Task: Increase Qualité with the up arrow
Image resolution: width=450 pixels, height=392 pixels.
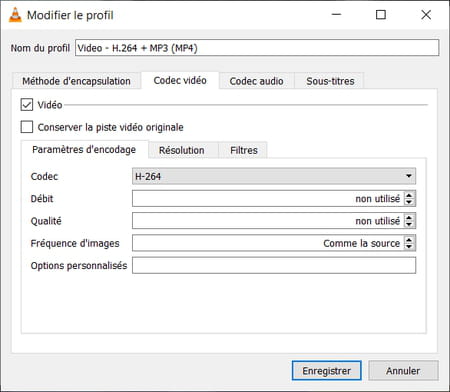Action: [x=409, y=217]
